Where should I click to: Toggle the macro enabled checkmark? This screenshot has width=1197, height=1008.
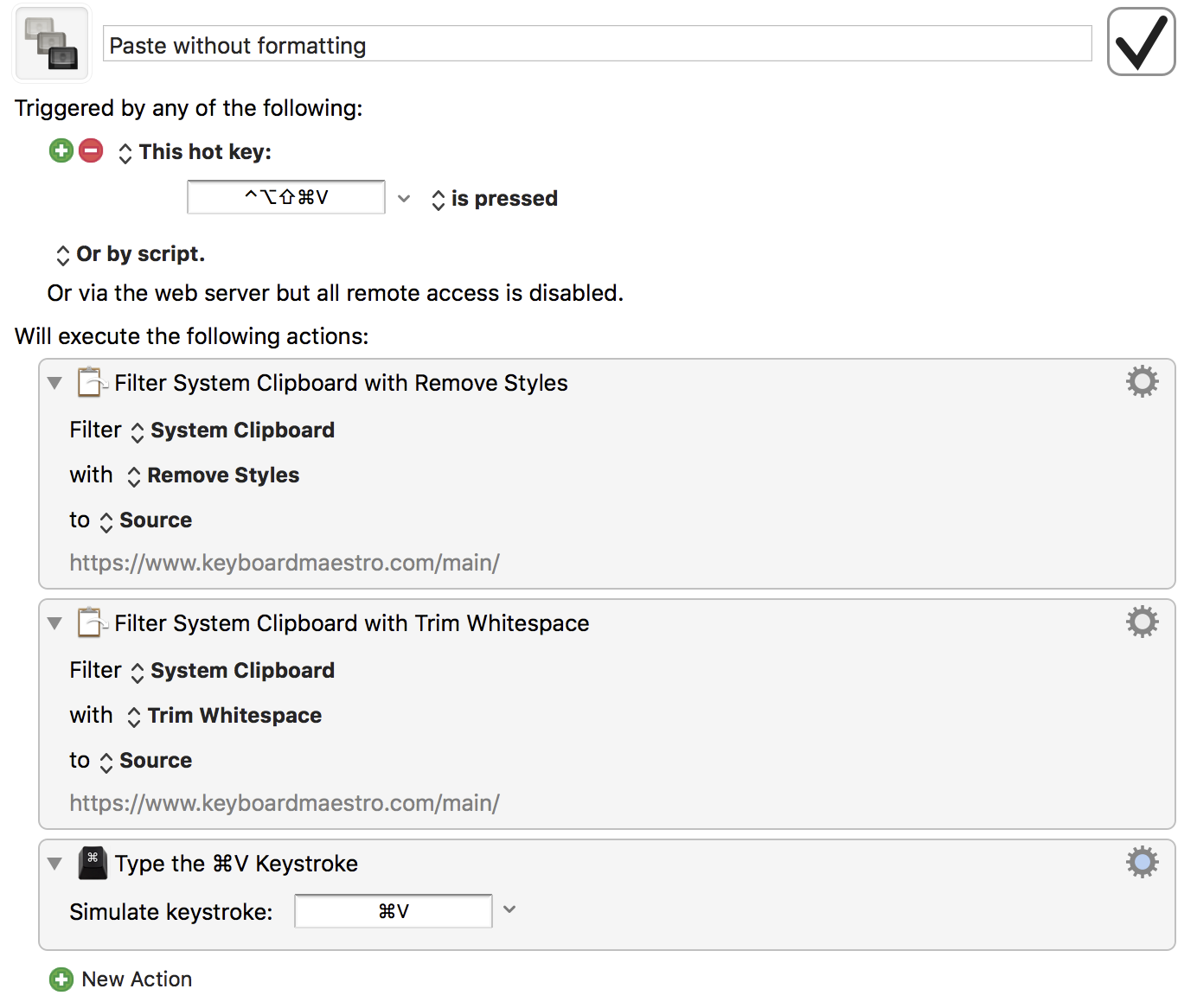point(1141,41)
